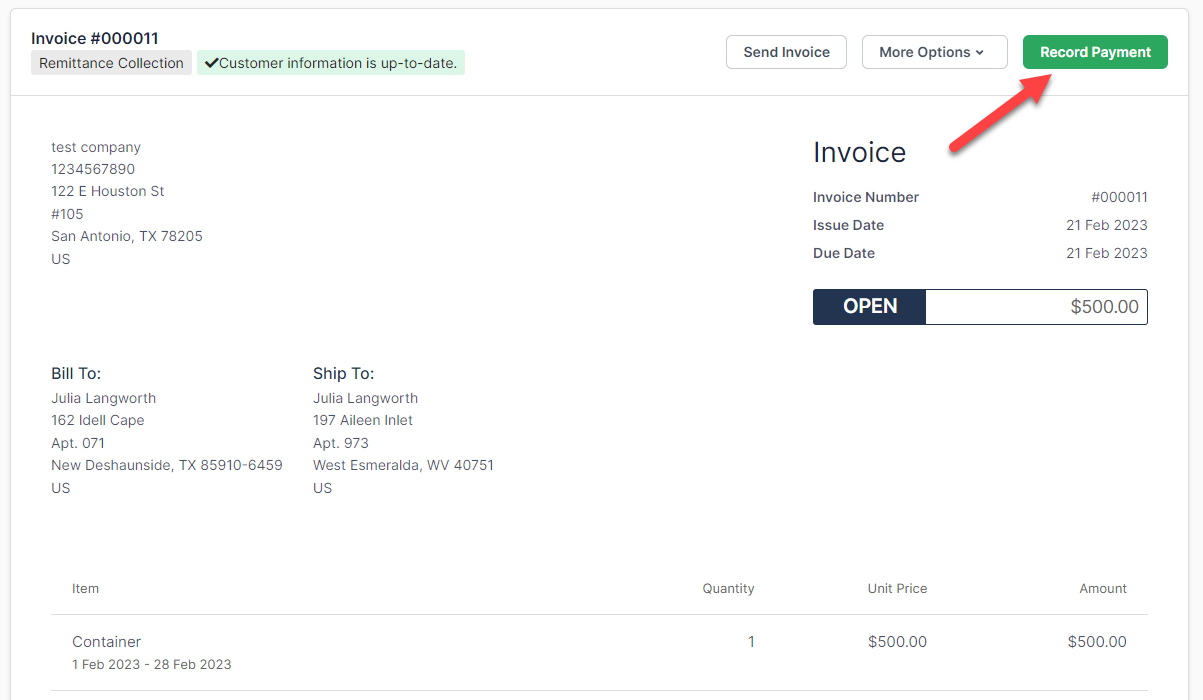Click the quantity value of 1
Image resolution: width=1203 pixels, height=700 pixels.
tap(751, 641)
